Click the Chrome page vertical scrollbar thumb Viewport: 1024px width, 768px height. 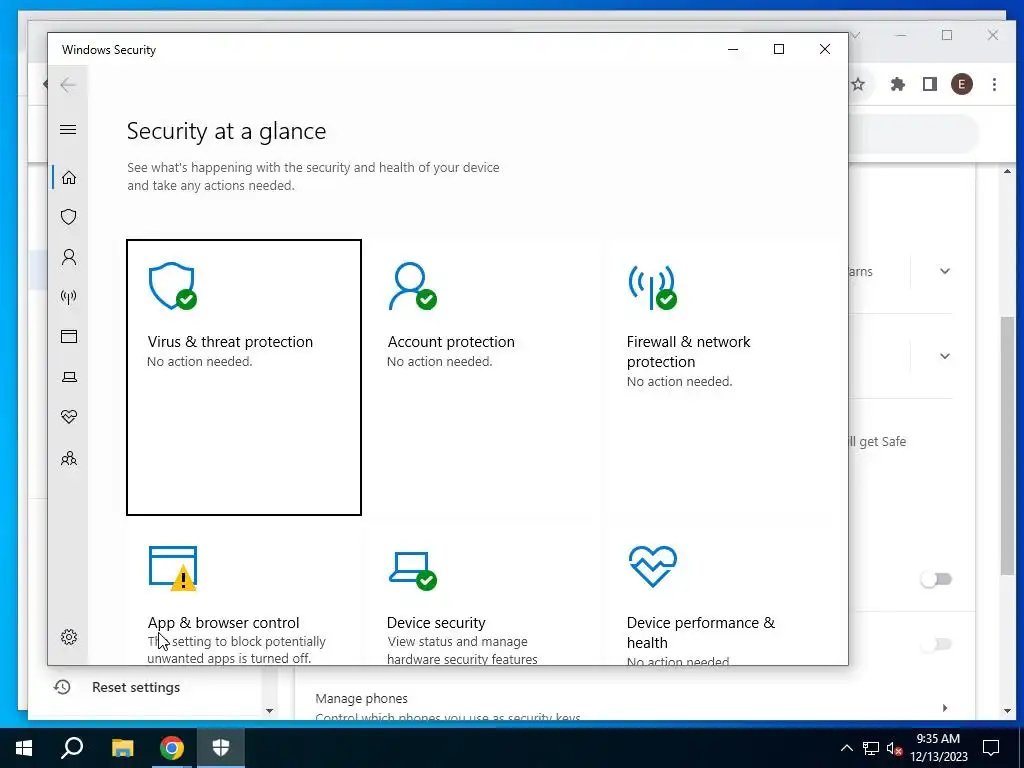(1007, 444)
